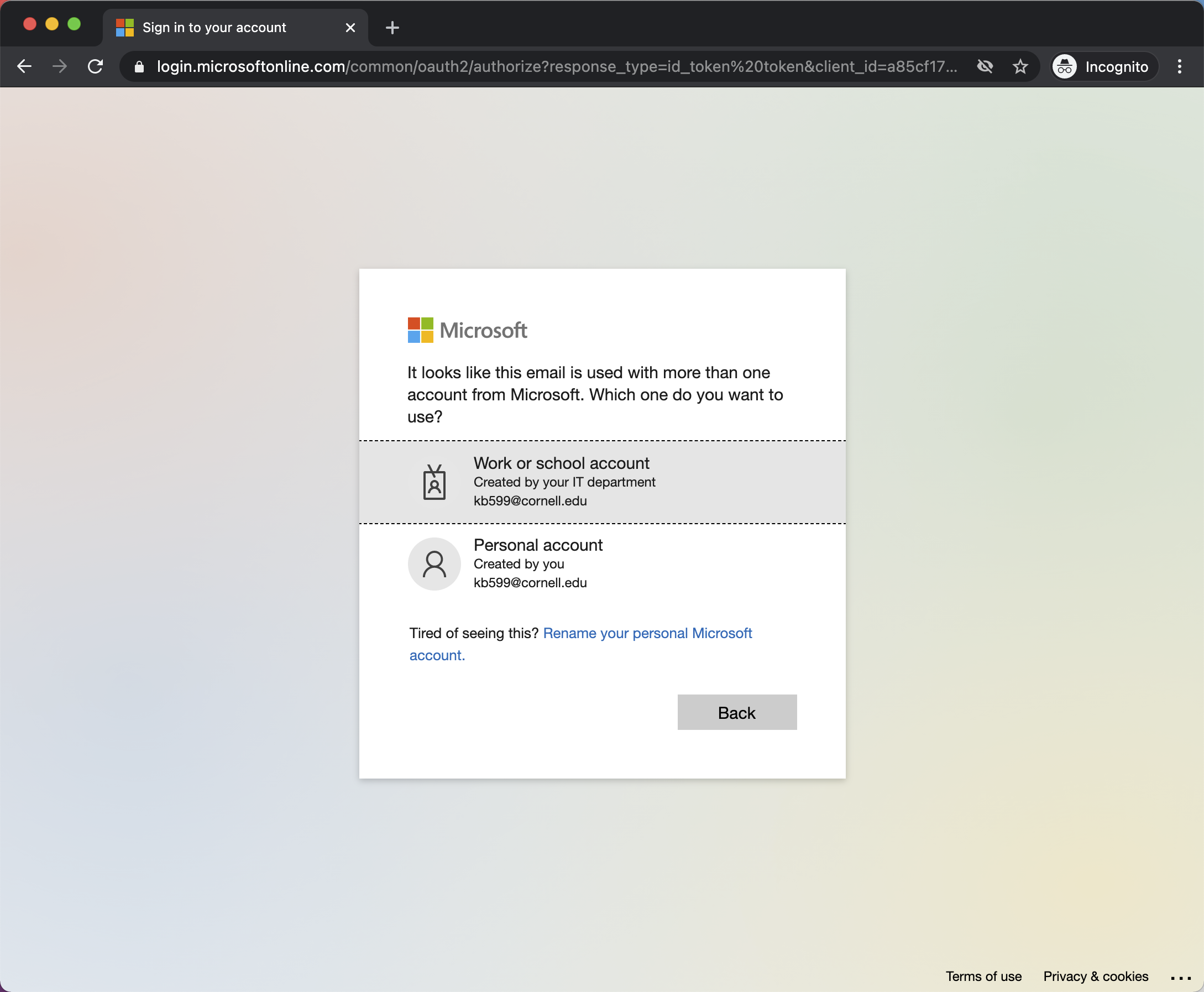Click the 'Created by you' text

(519, 564)
